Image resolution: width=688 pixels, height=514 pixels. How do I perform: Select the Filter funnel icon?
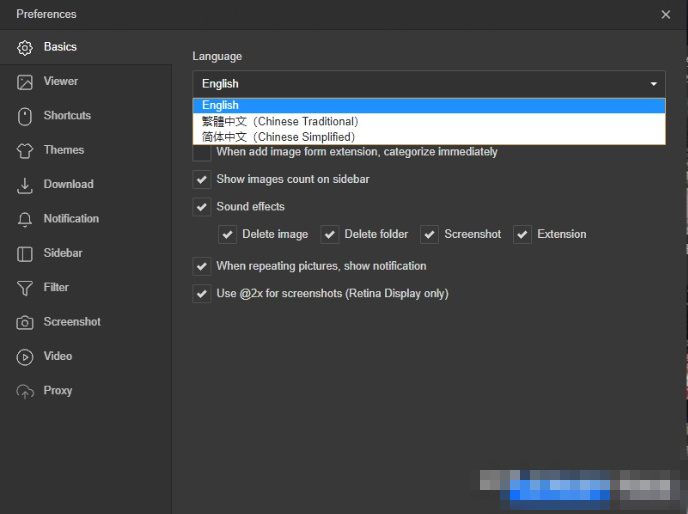(25, 288)
